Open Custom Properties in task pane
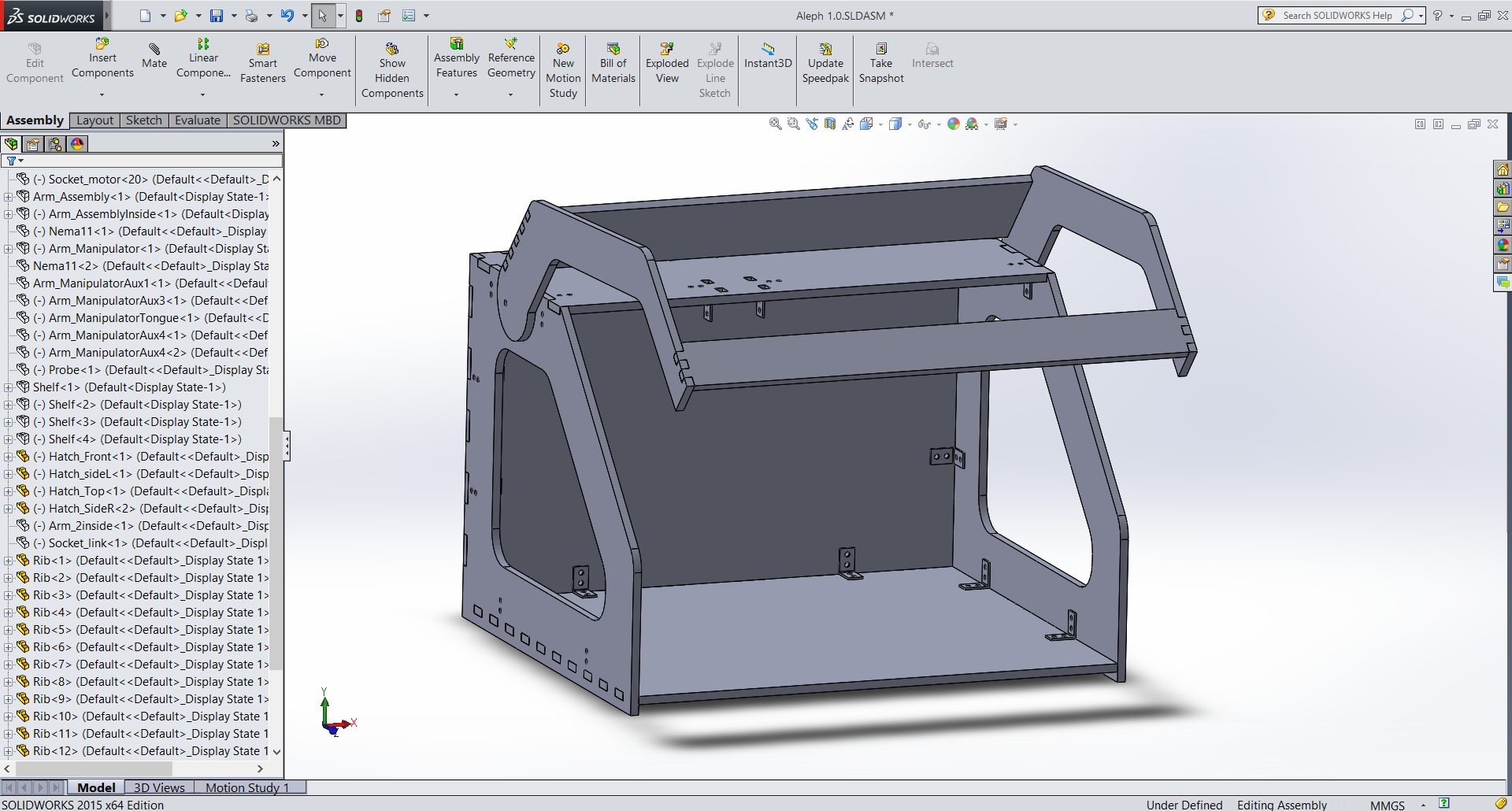 [1503, 264]
